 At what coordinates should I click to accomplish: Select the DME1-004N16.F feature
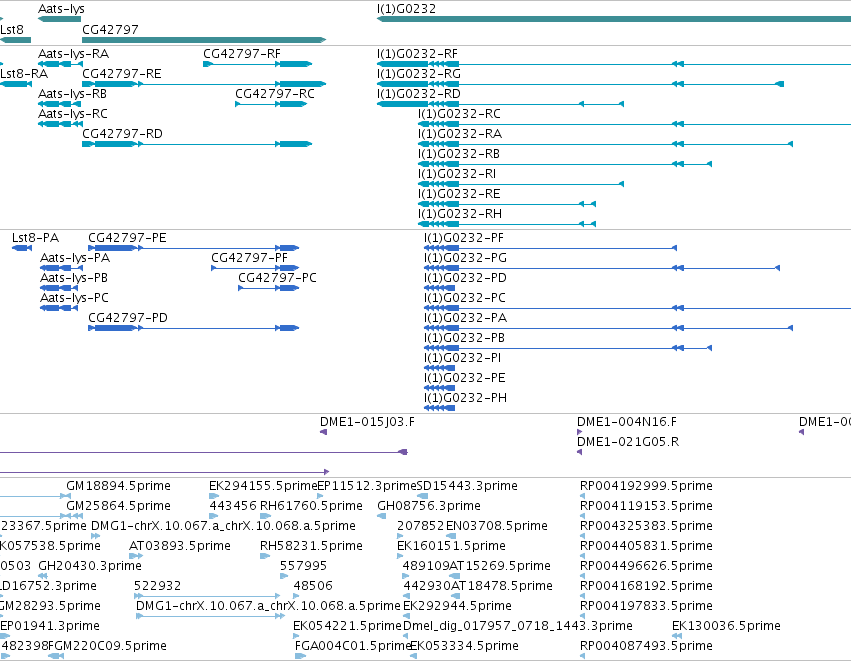[579, 432]
